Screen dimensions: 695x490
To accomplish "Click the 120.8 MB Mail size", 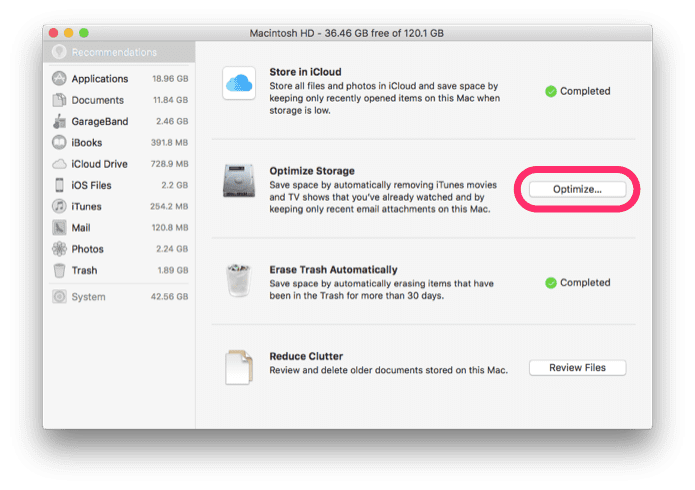I will click(x=170, y=227).
